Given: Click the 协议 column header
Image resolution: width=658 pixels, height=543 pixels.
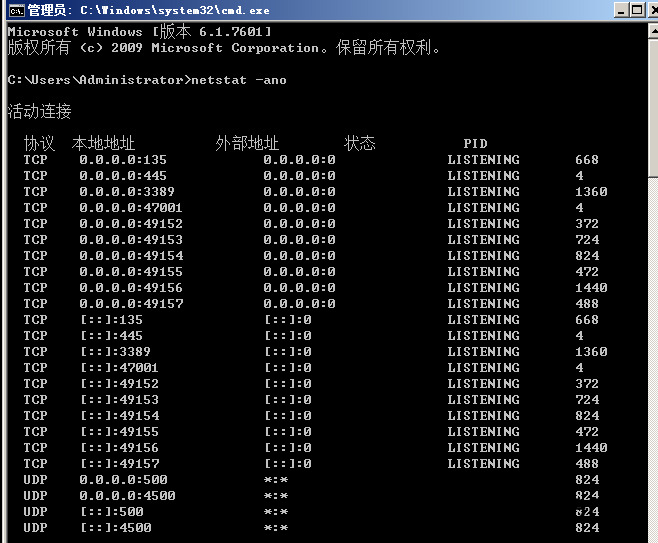Looking at the screenshot, I should click(x=39, y=143).
